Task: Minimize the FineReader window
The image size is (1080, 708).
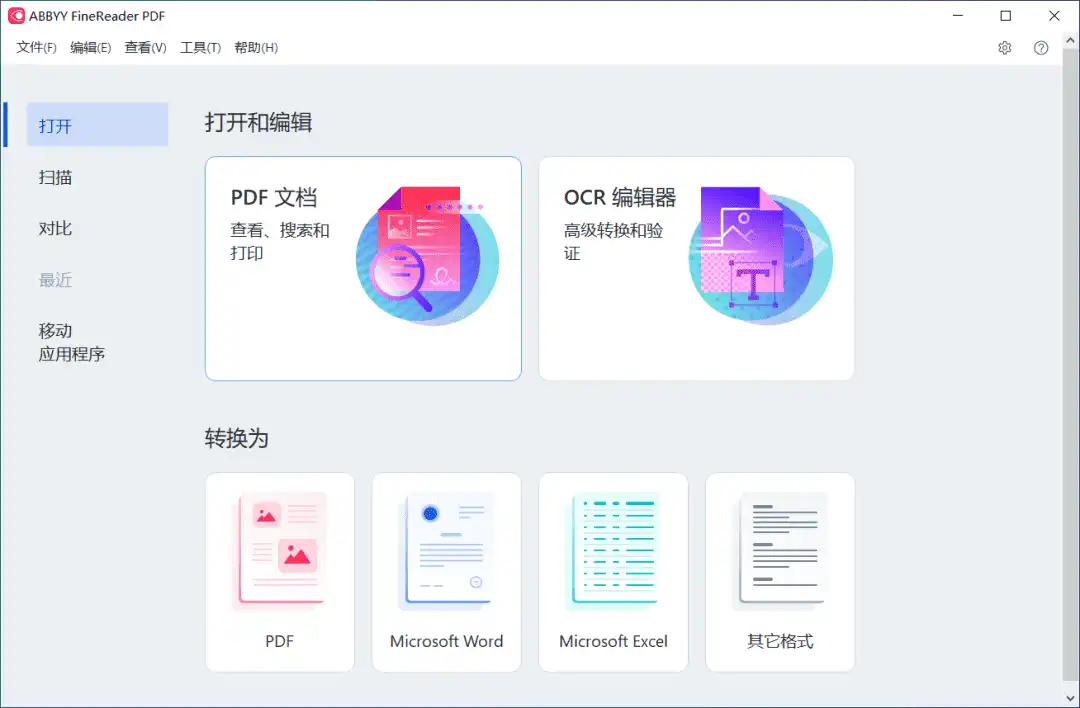Action: pyautogui.click(x=957, y=16)
